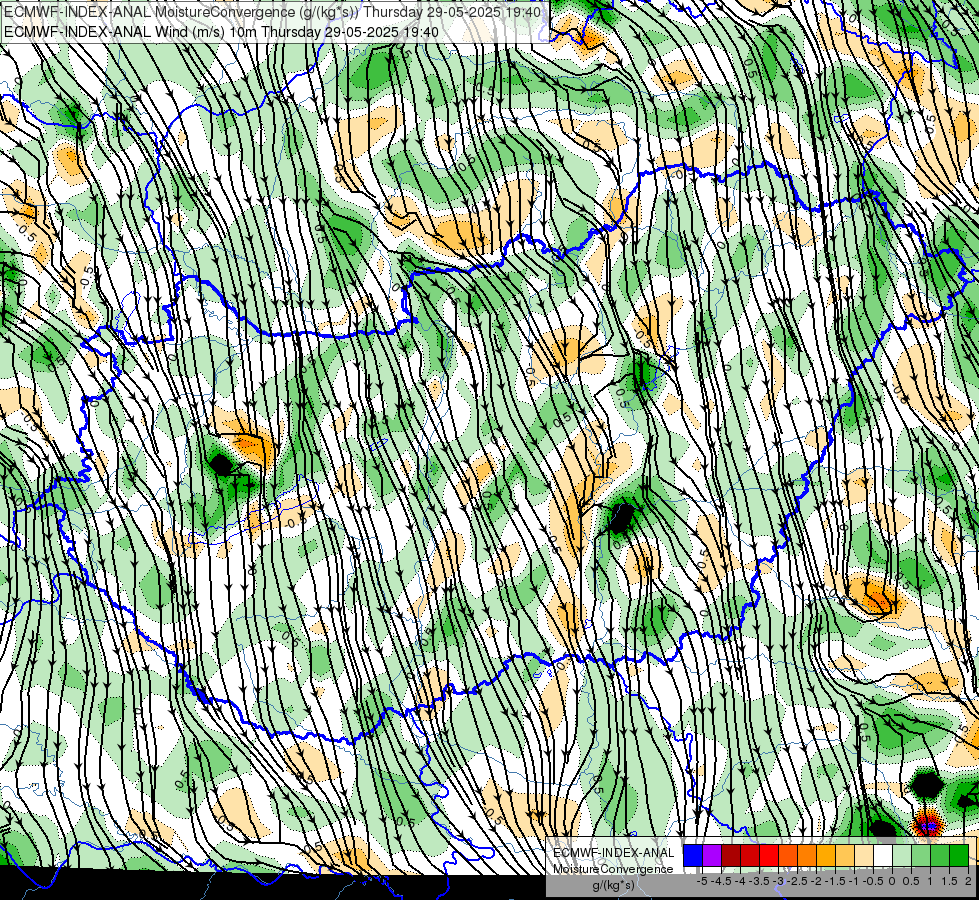The image size is (979, 900).
Task: Click the pale peach swatch between -1 and -0.5
Action: pos(863,856)
